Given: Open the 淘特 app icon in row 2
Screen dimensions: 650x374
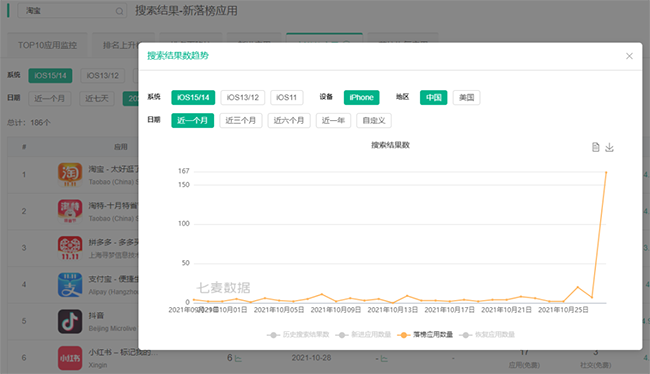Looking at the screenshot, I should point(70,211).
